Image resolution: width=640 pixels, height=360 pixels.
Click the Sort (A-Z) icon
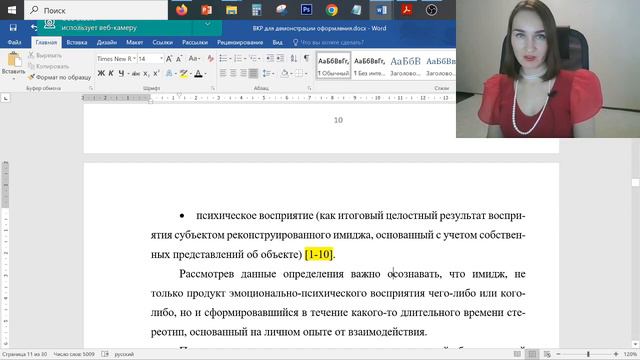294,59
